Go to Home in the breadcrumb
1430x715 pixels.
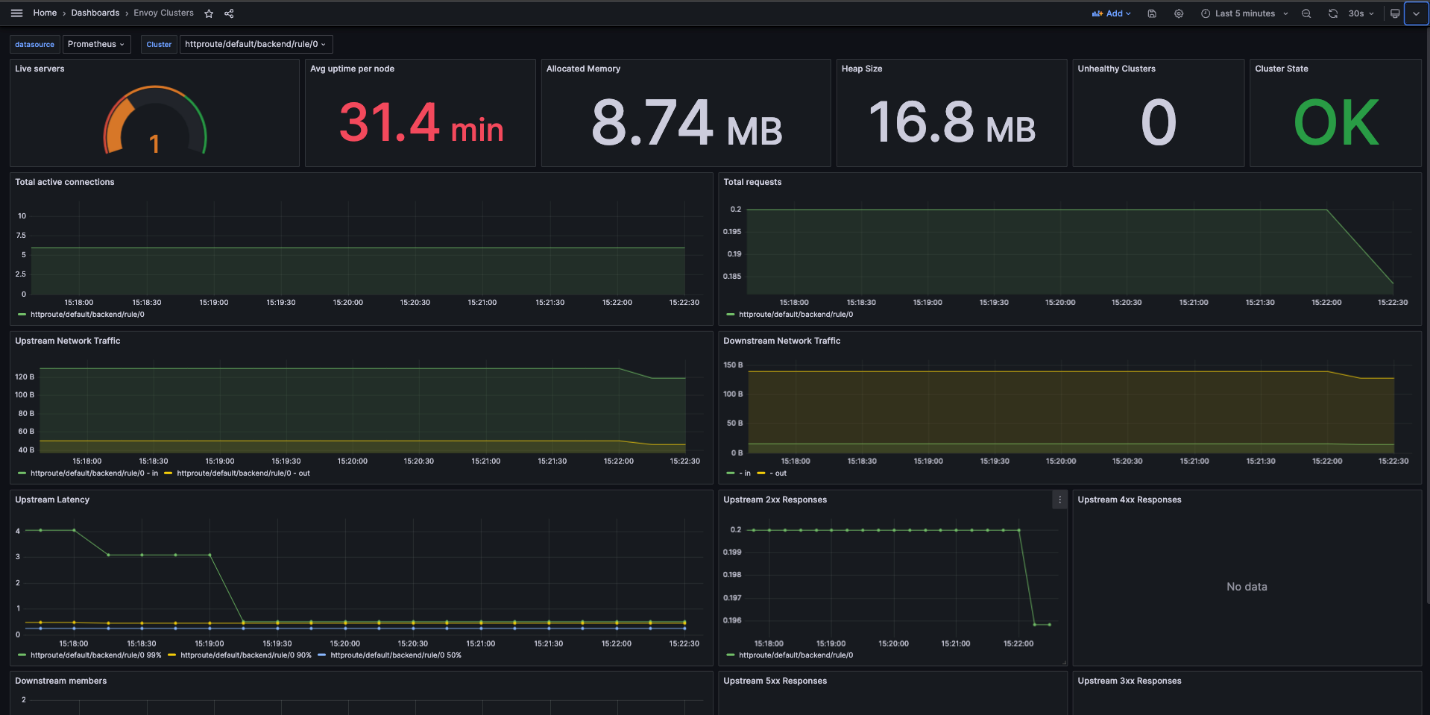click(x=45, y=13)
